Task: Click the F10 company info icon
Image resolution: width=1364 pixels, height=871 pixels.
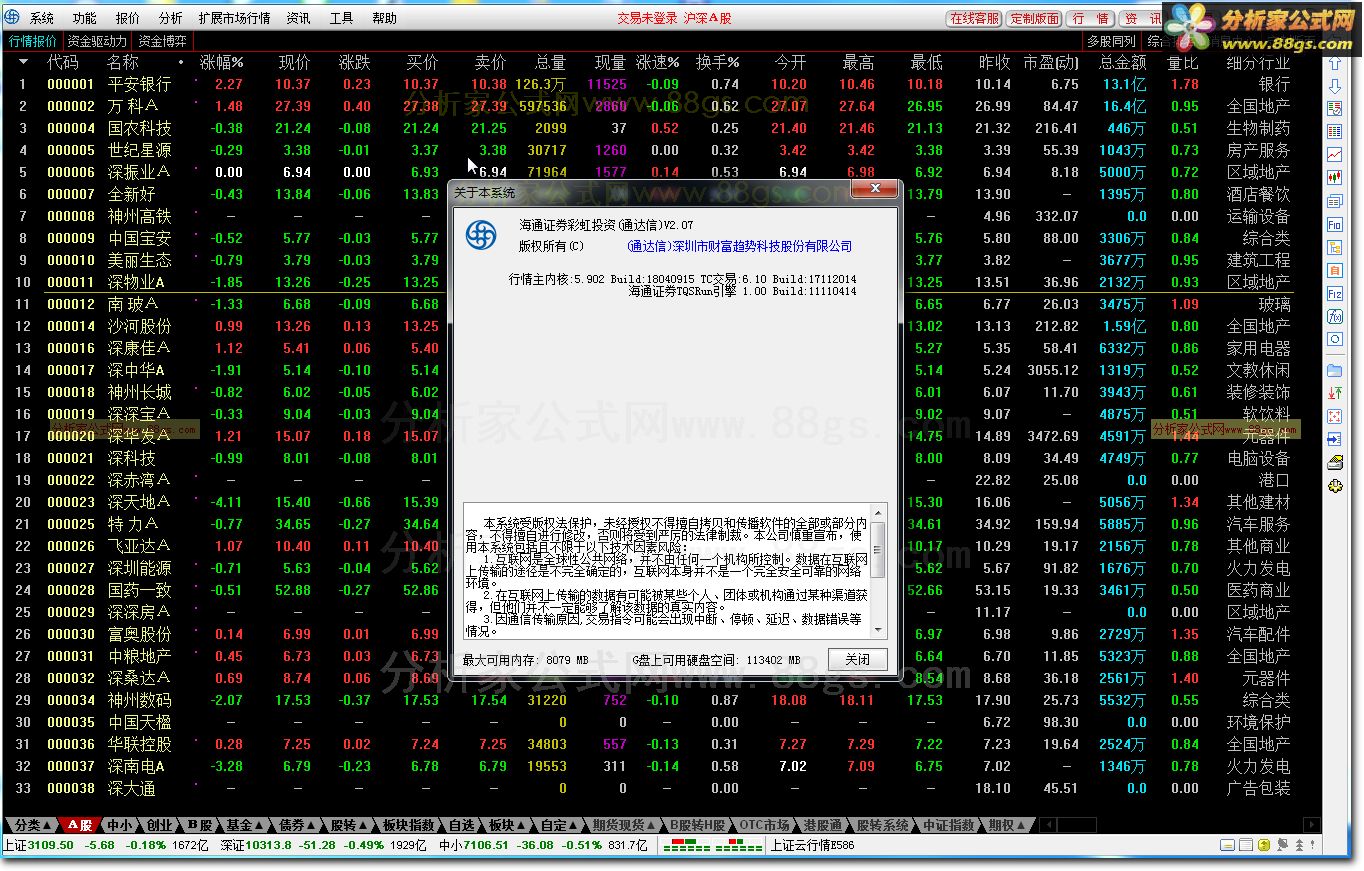Action: coord(1334,225)
